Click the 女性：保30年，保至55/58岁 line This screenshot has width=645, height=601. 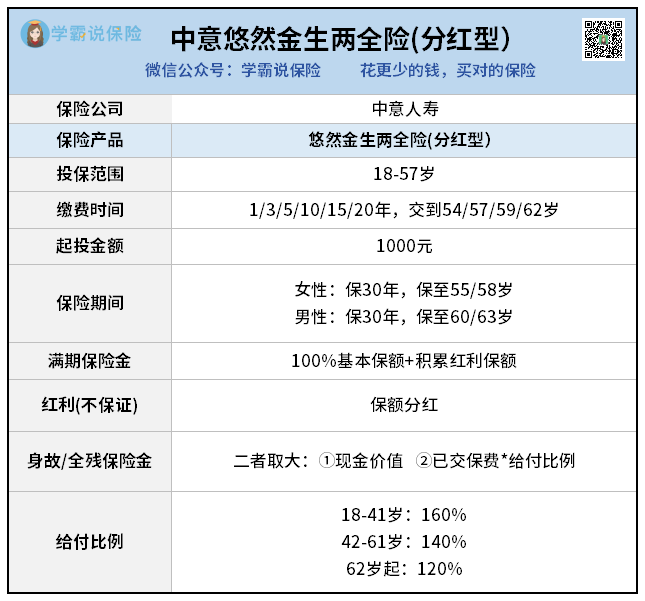pos(404,290)
